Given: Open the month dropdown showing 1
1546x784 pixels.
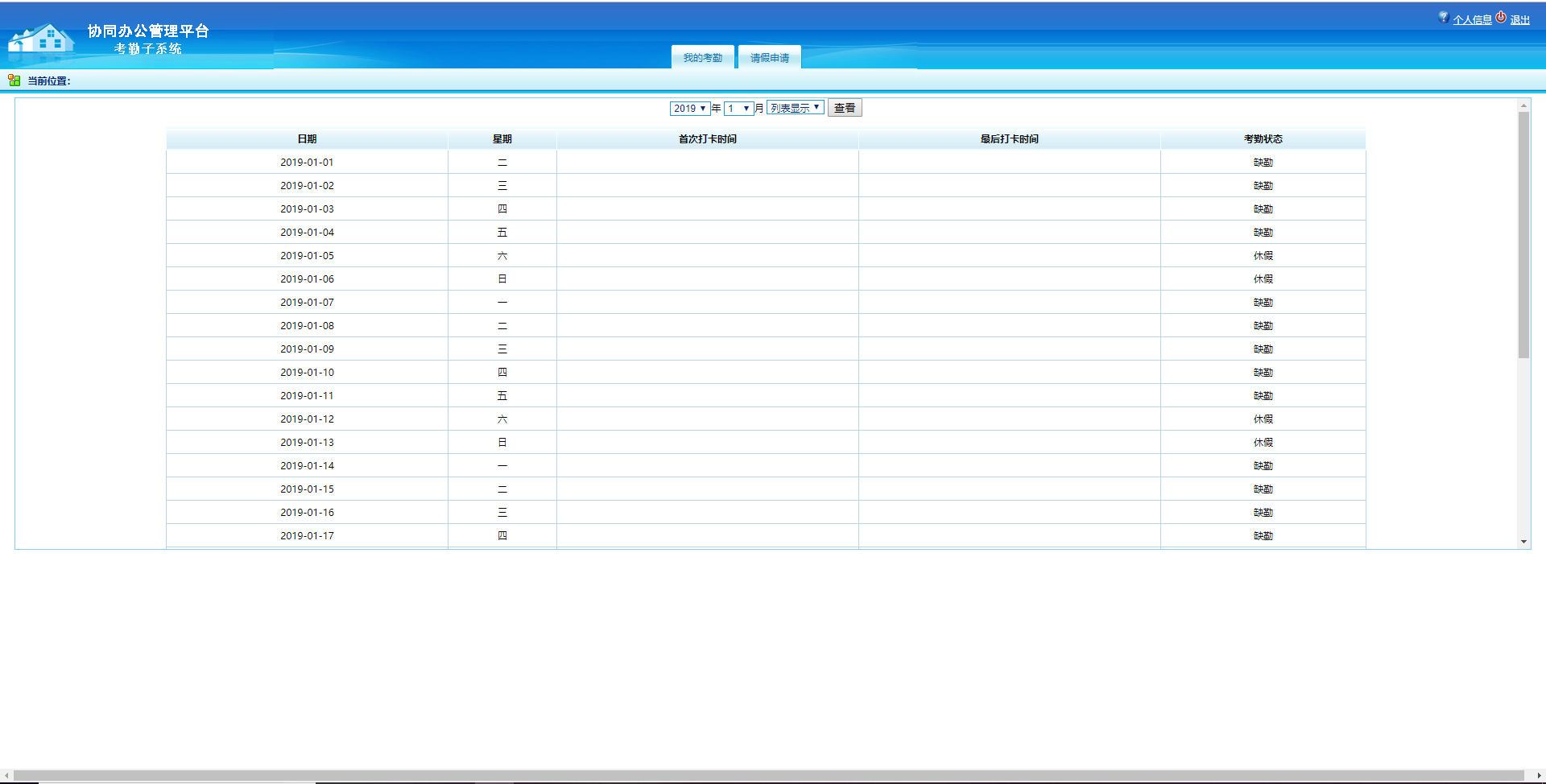Looking at the screenshot, I should click(739, 108).
